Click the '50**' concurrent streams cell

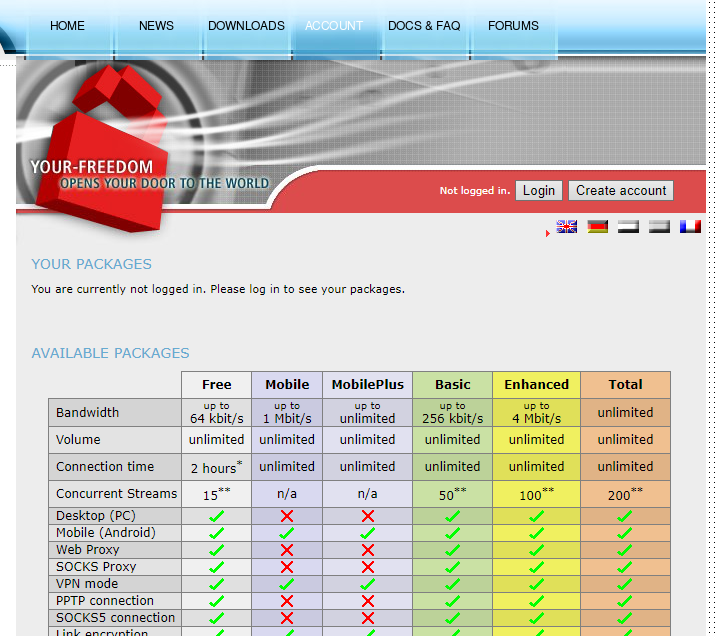[453, 494]
